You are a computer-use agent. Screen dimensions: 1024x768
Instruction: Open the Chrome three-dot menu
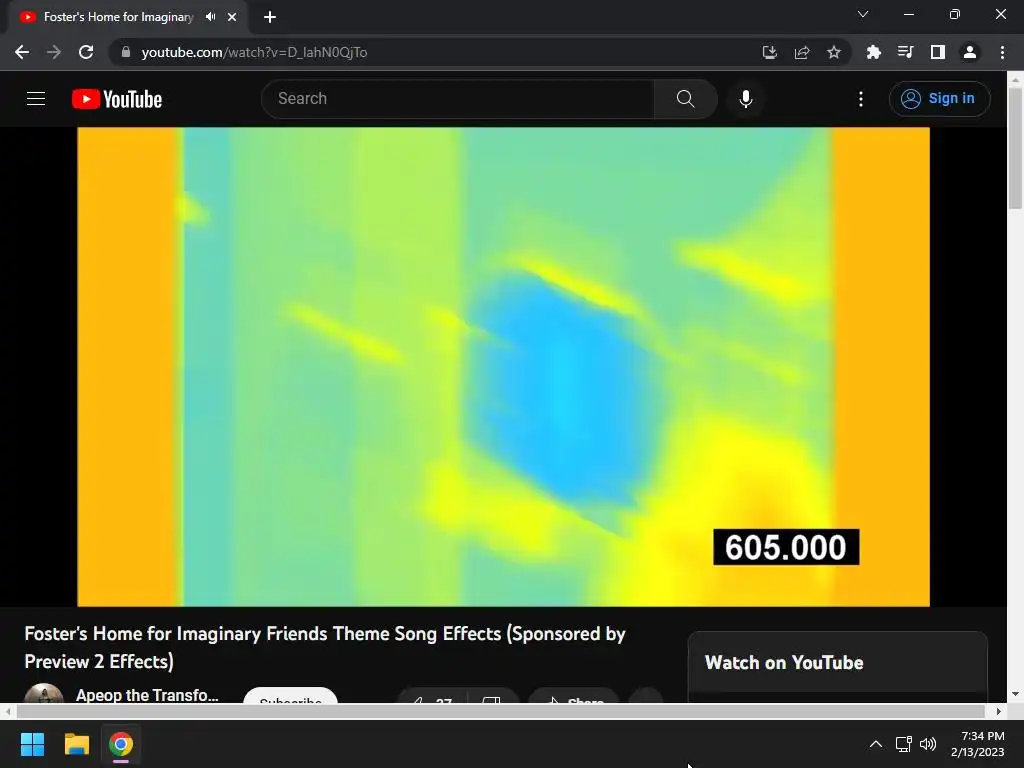pyautogui.click(x=1002, y=52)
